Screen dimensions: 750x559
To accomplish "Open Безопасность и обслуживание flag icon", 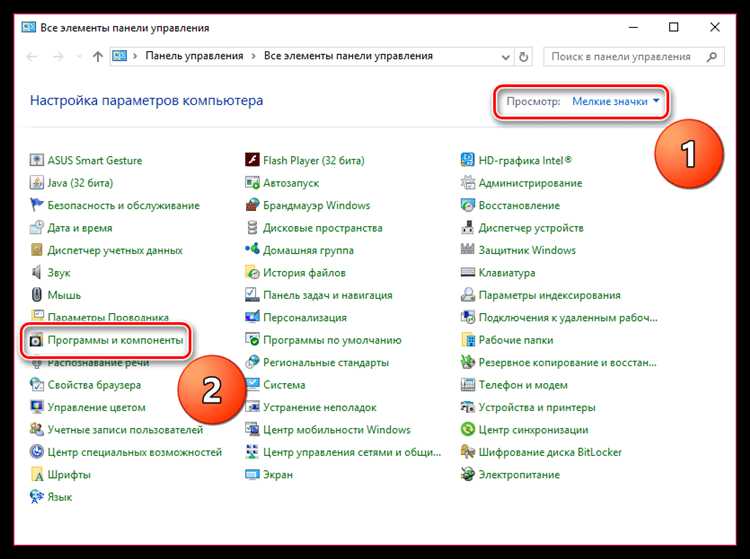I will point(36,205).
